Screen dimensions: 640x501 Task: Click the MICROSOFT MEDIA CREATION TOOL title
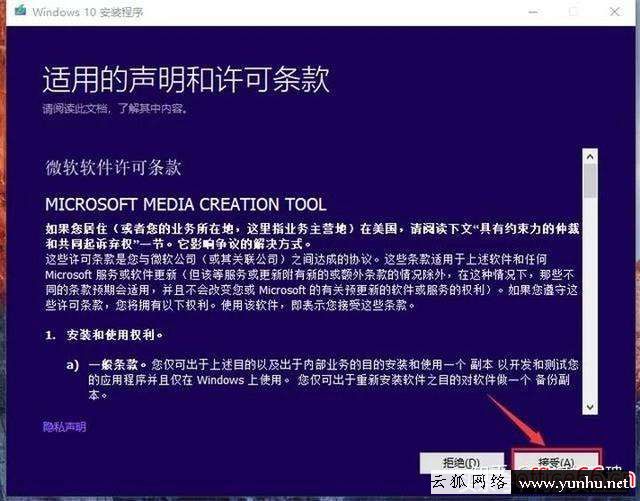coord(186,204)
